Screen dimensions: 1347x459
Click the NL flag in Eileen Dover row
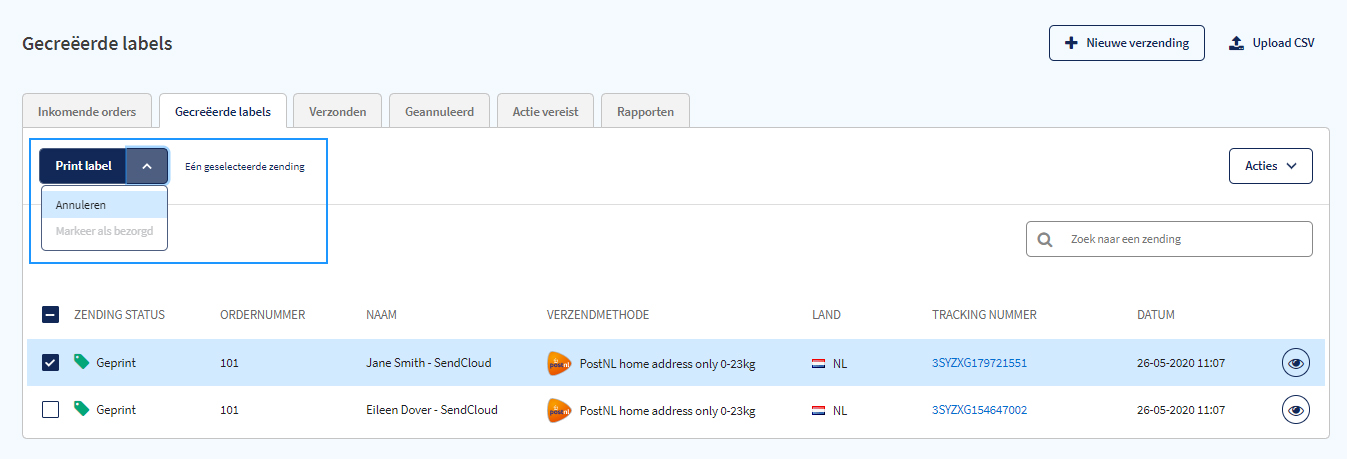[x=819, y=411]
